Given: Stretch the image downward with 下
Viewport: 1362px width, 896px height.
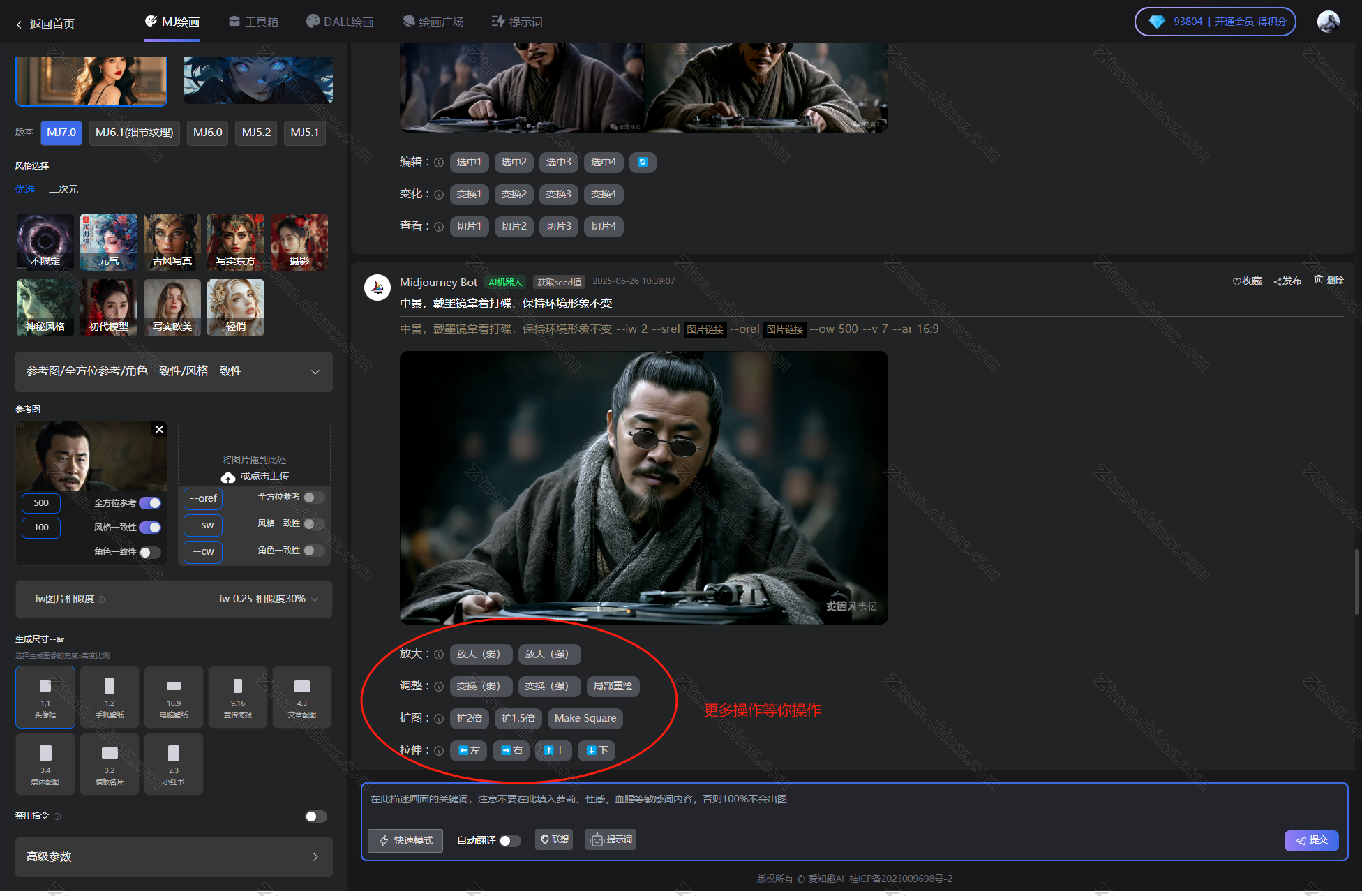Looking at the screenshot, I should tap(597, 750).
